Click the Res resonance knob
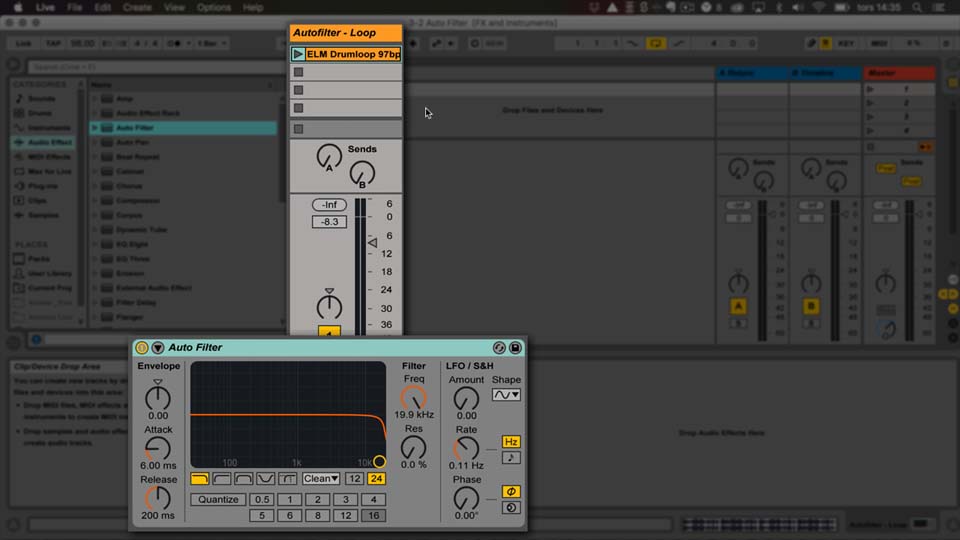Screen dimensions: 960x540 click(413, 448)
